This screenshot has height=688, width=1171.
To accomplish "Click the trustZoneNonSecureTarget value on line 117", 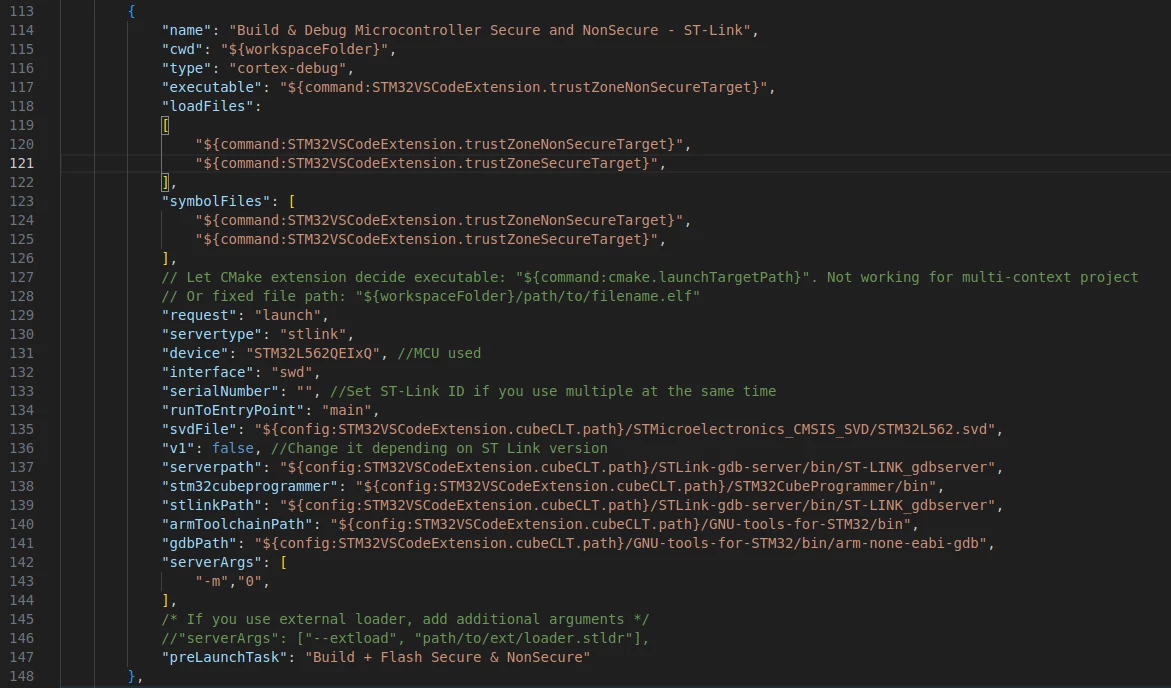I will click(x=524, y=87).
